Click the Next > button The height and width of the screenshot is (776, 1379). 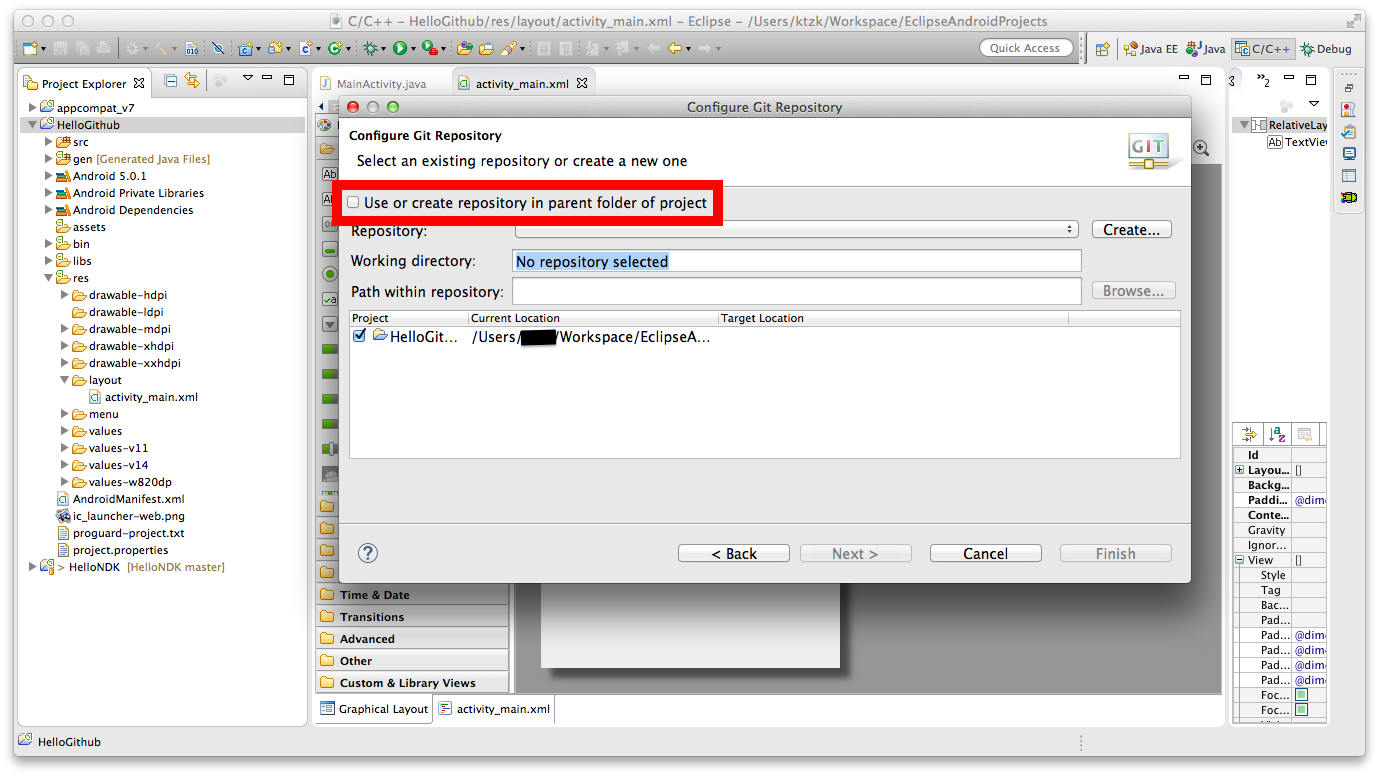[855, 554]
